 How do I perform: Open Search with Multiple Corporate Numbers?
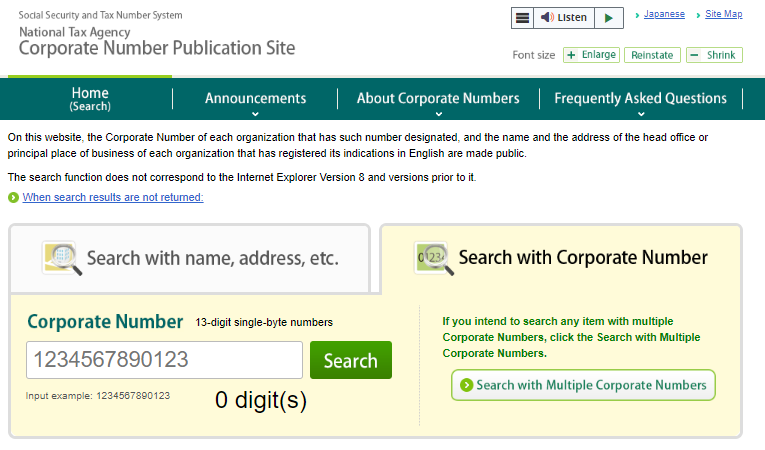click(583, 385)
